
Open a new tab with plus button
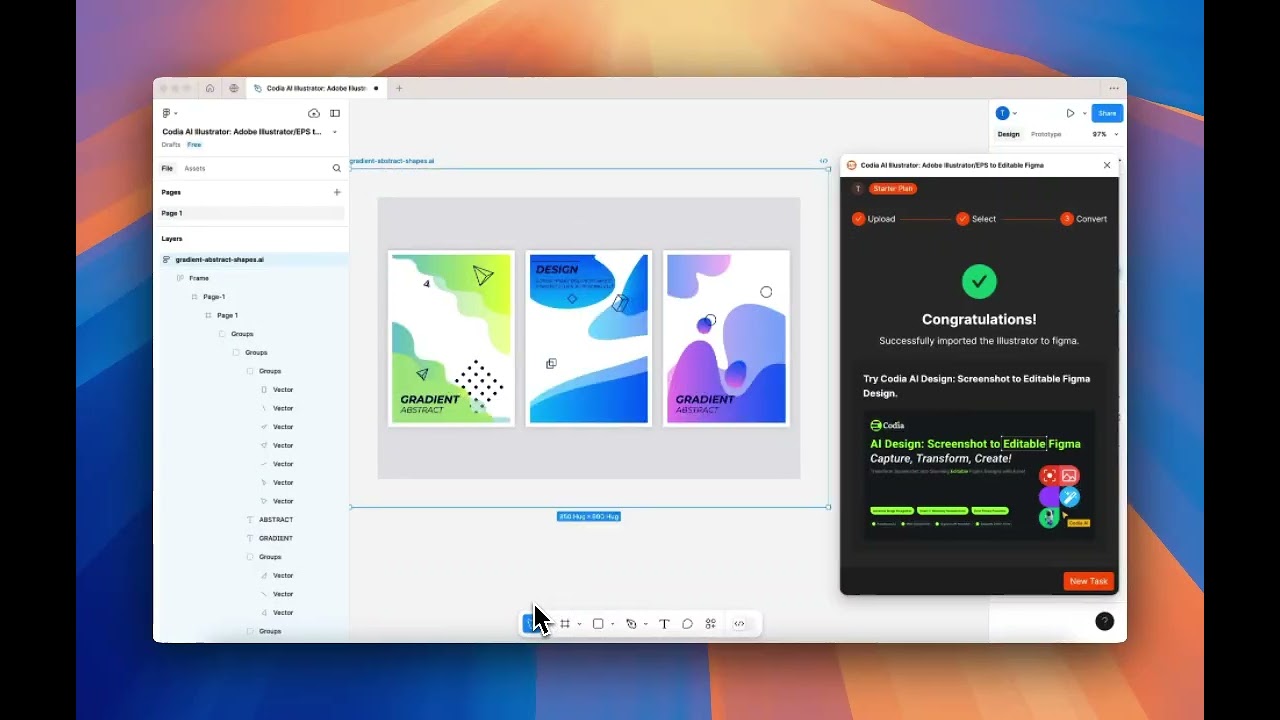(399, 88)
